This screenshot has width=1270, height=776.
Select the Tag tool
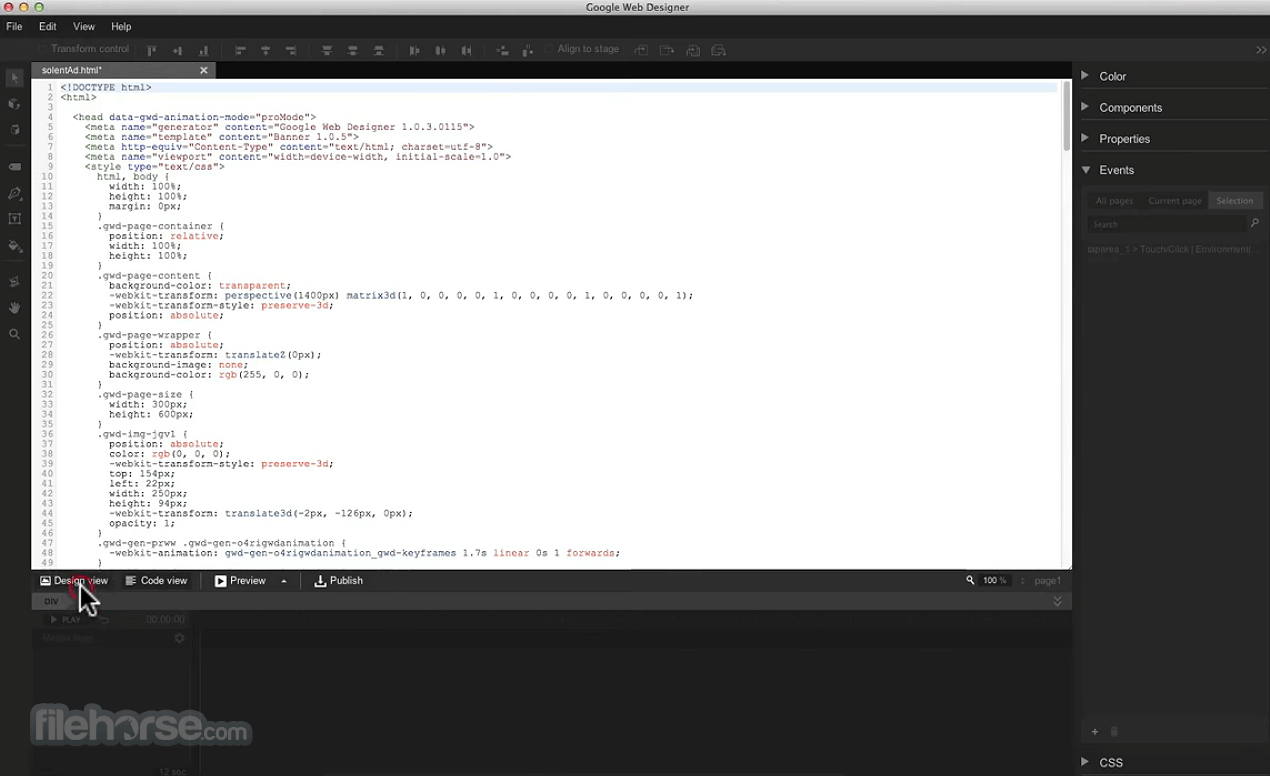pos(14,167)
